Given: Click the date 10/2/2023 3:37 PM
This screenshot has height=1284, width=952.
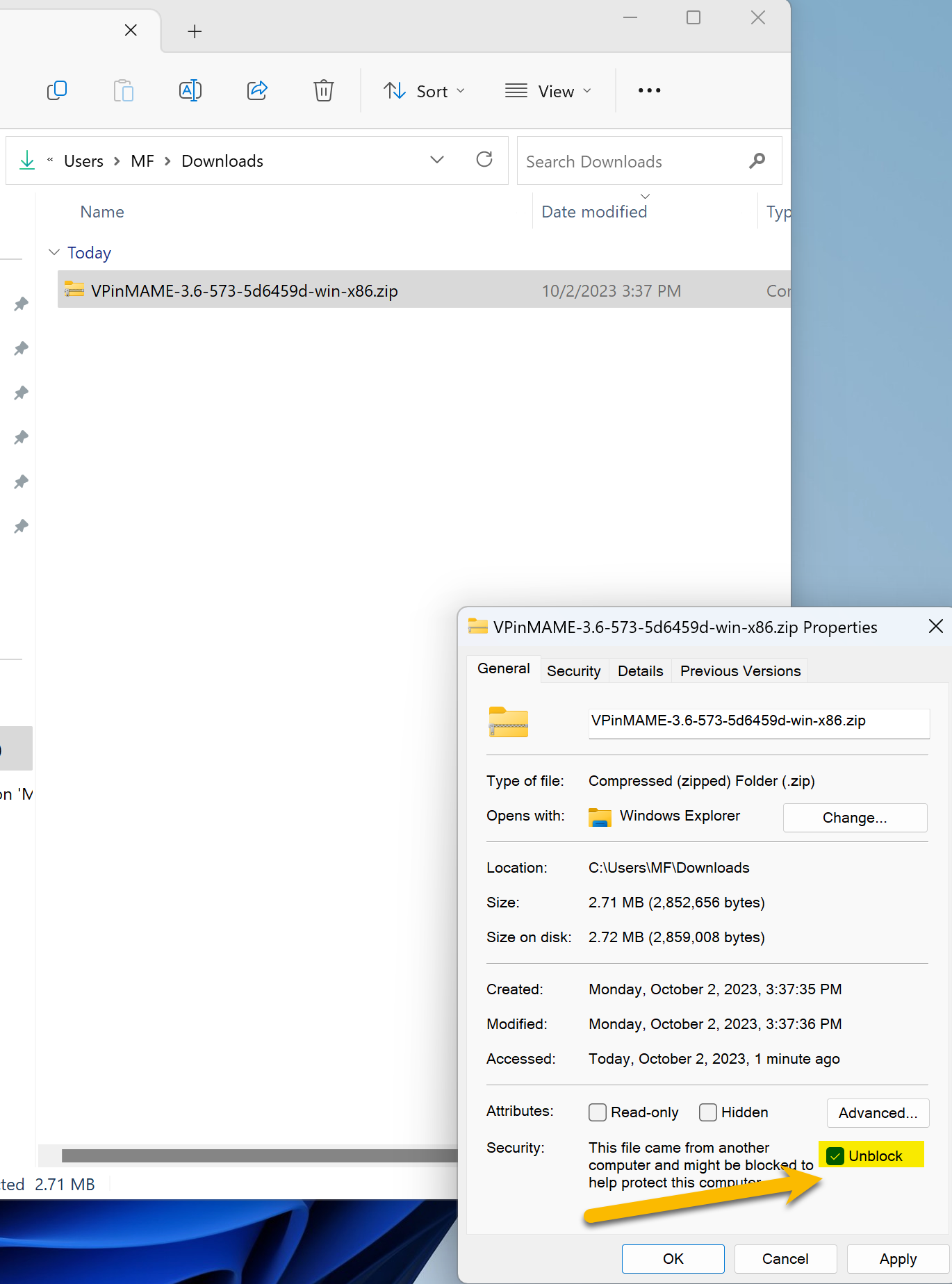Looking at the screenshot, I should (611, 291).
